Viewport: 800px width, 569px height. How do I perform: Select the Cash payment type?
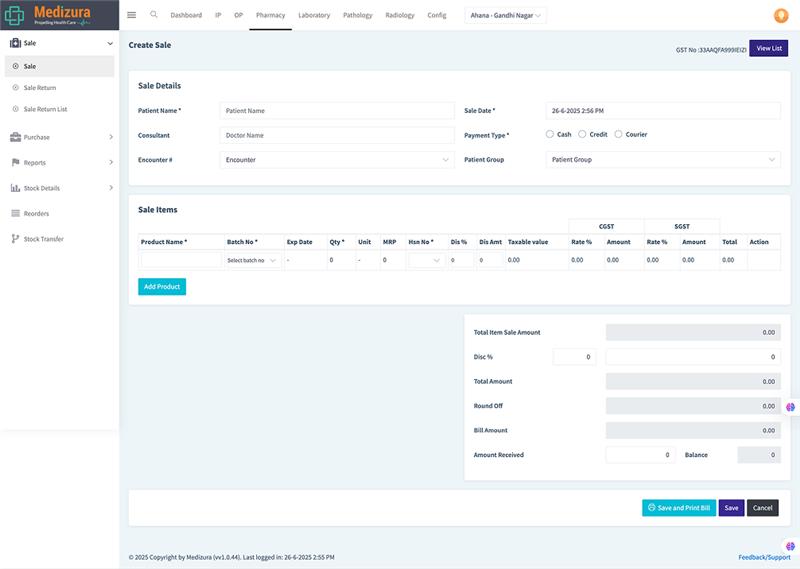(x=549, y=134)
